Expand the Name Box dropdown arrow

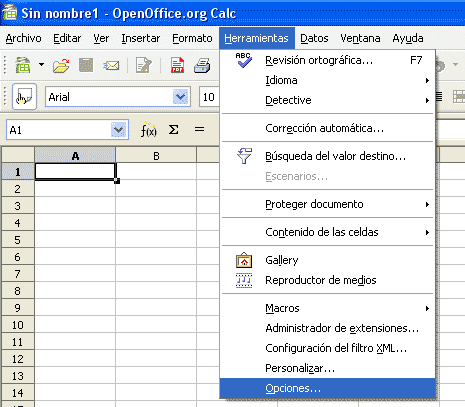(x=119, y=130)
